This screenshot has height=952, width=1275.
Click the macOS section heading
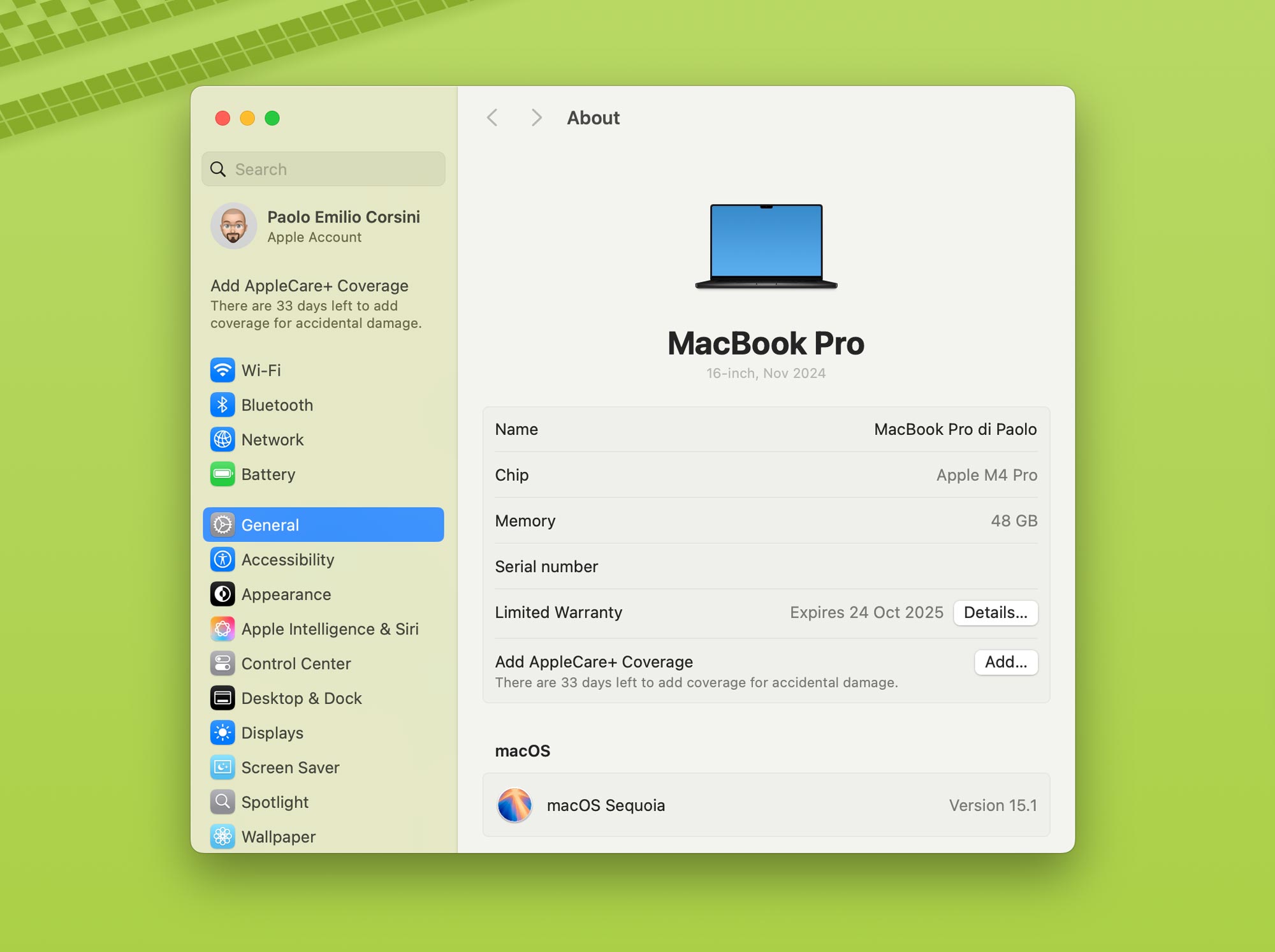tap(522, 751)
